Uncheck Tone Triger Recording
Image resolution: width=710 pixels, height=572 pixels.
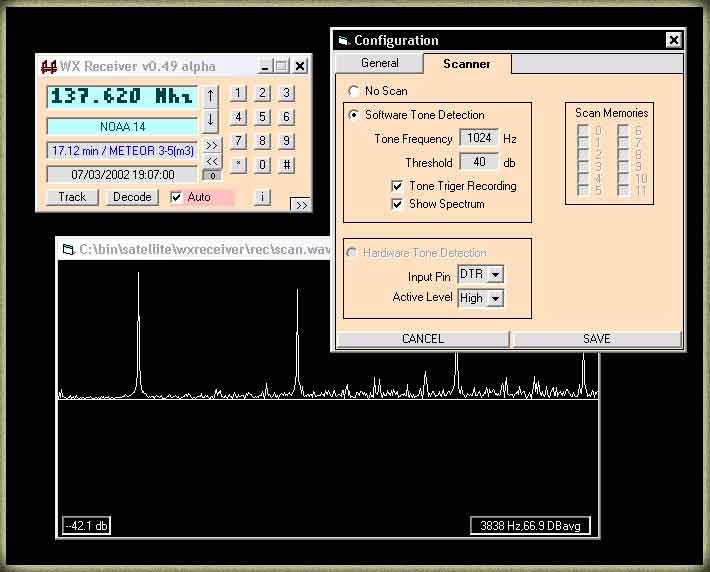tap(397, 186)
